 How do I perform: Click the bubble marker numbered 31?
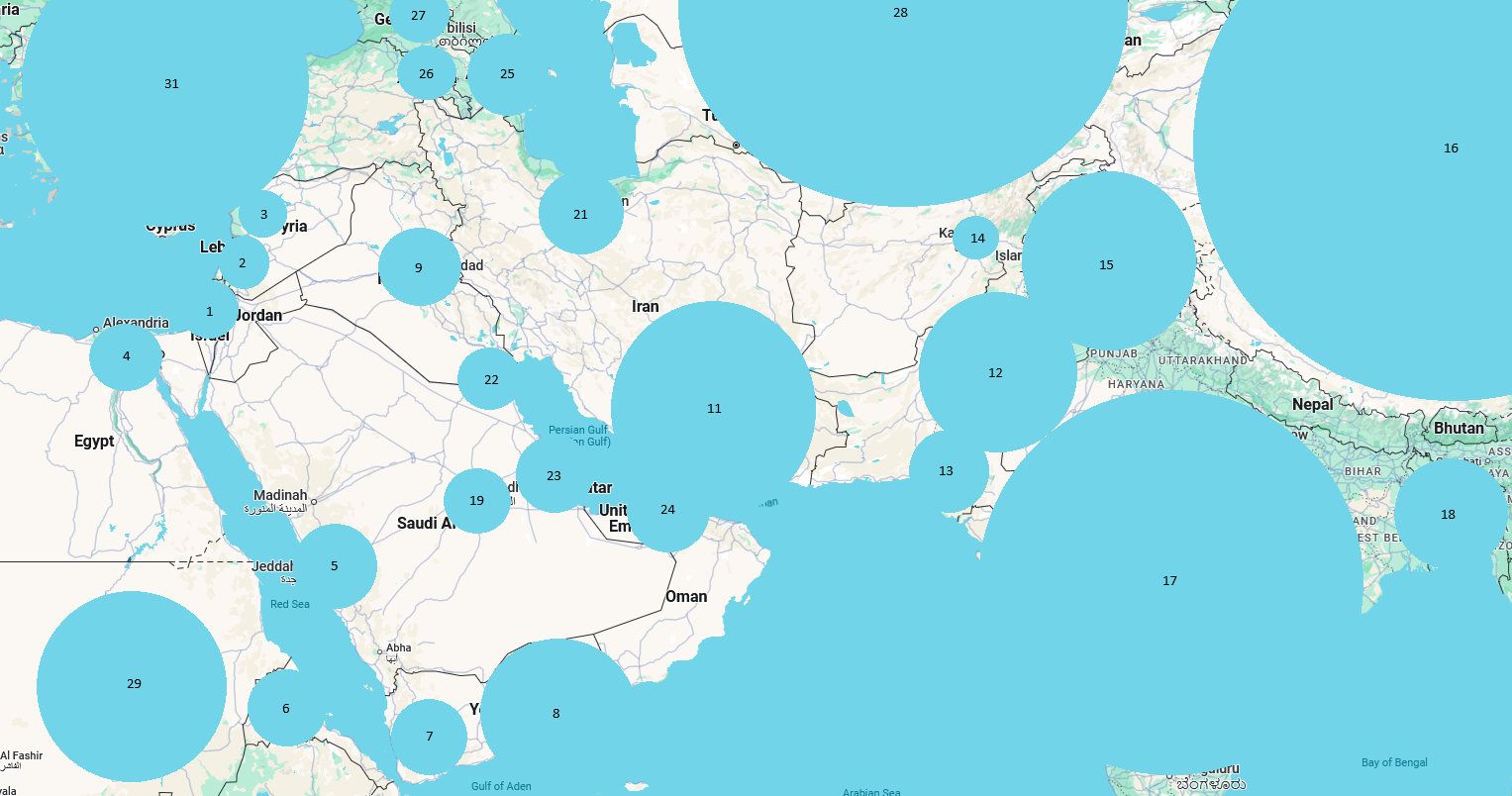[x=171, y=84]
